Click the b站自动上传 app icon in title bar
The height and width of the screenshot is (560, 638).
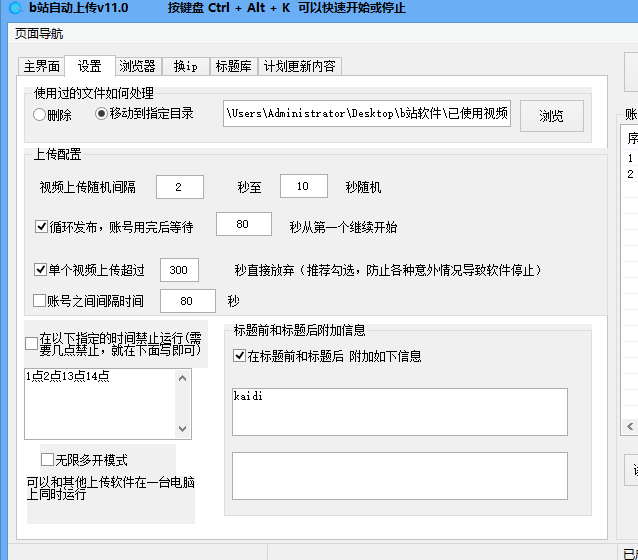pyautogui.click(x=15, y=8)
